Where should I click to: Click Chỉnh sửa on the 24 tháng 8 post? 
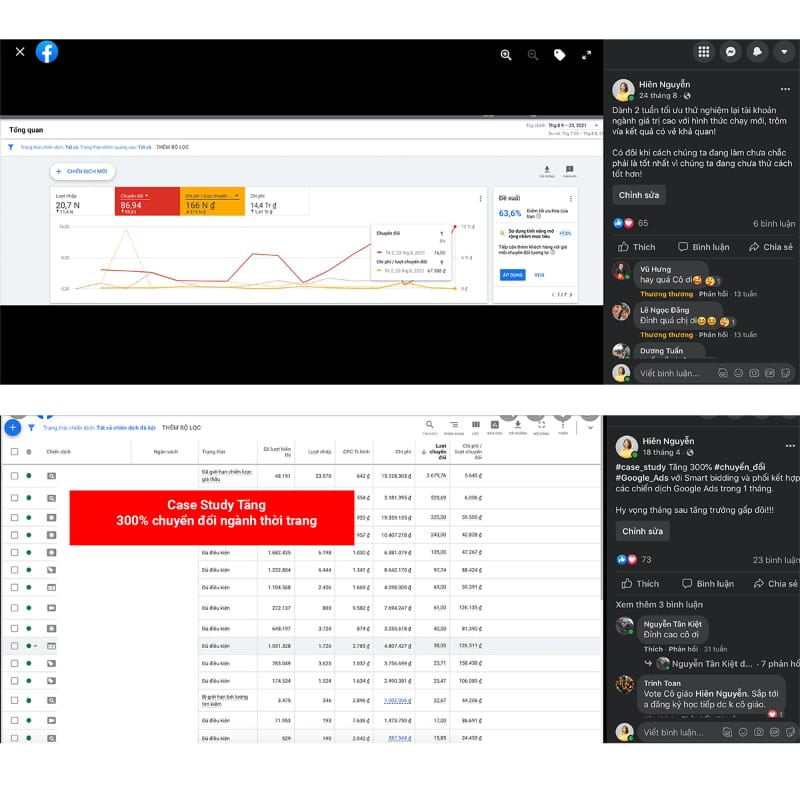point(639,195)
